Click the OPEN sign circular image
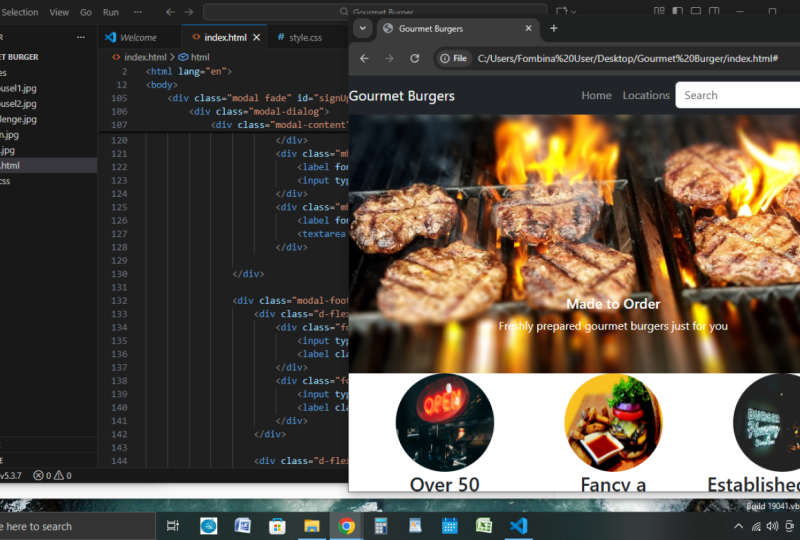800x540 pixels. click(444, 423)
